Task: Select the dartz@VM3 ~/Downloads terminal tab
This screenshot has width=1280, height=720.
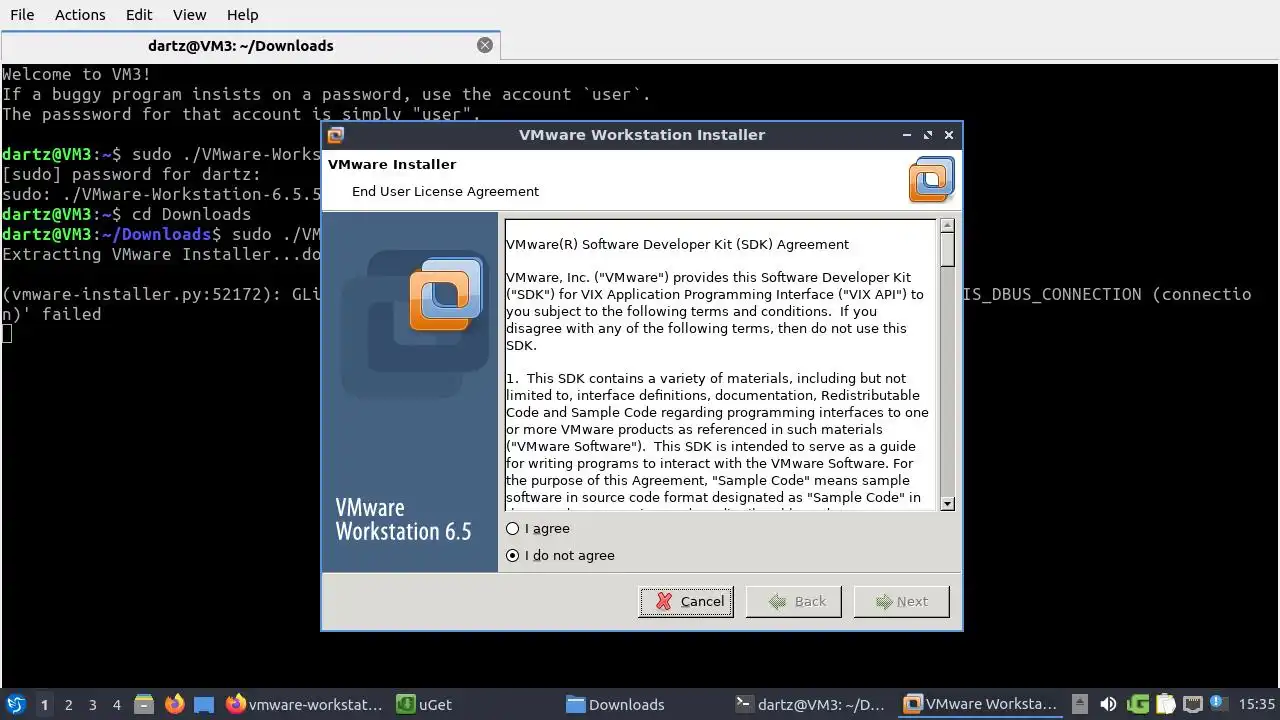Action: 241,45
